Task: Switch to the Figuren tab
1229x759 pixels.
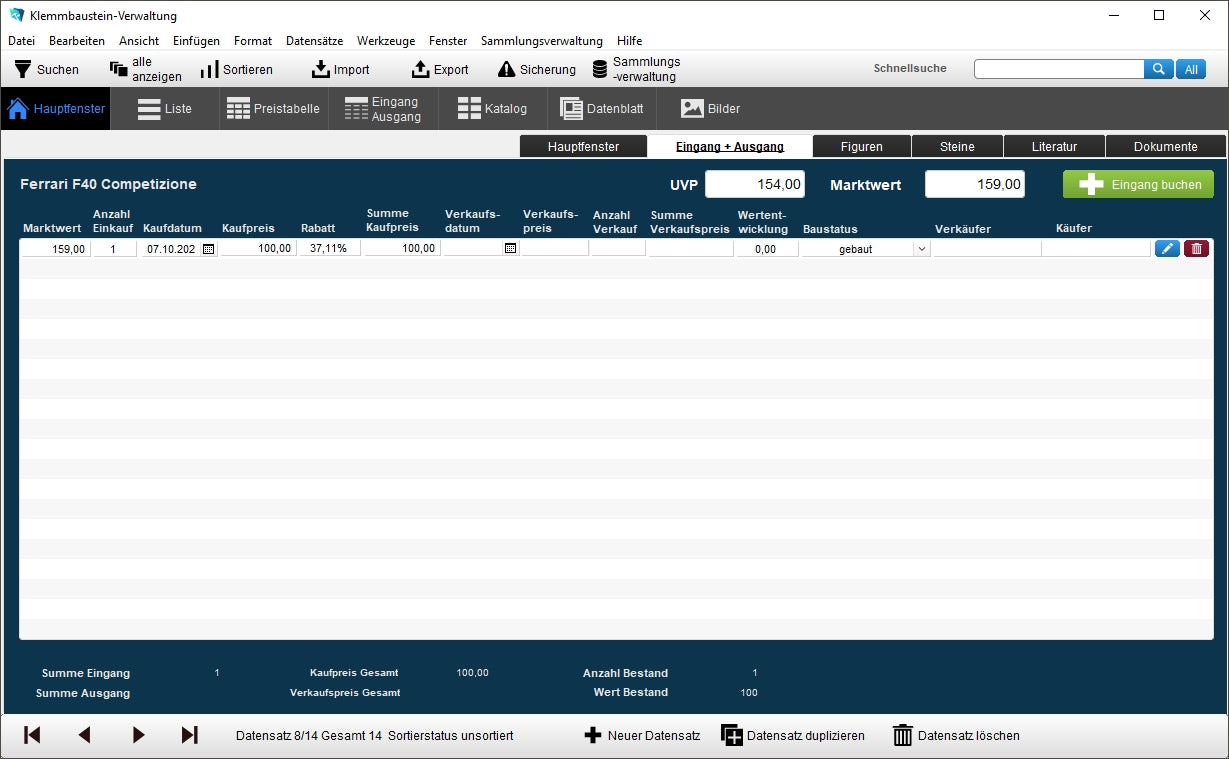Action: 861,147
